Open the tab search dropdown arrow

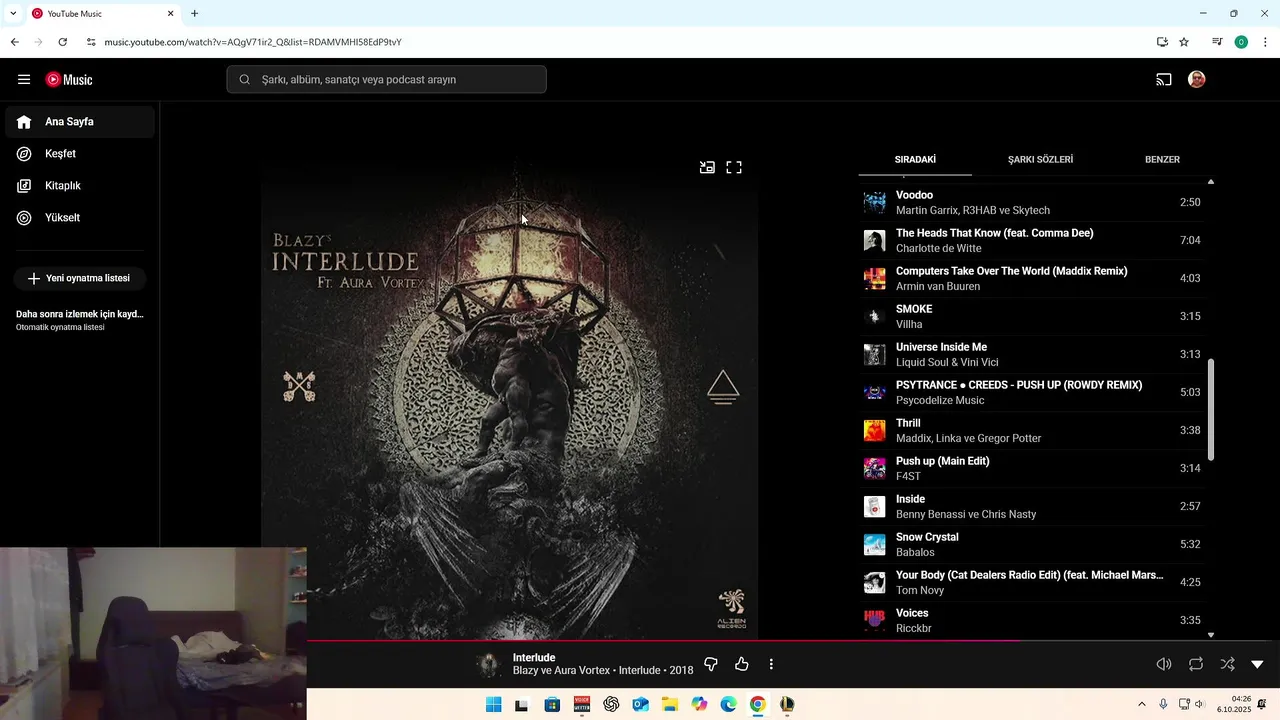click(13, 14)
